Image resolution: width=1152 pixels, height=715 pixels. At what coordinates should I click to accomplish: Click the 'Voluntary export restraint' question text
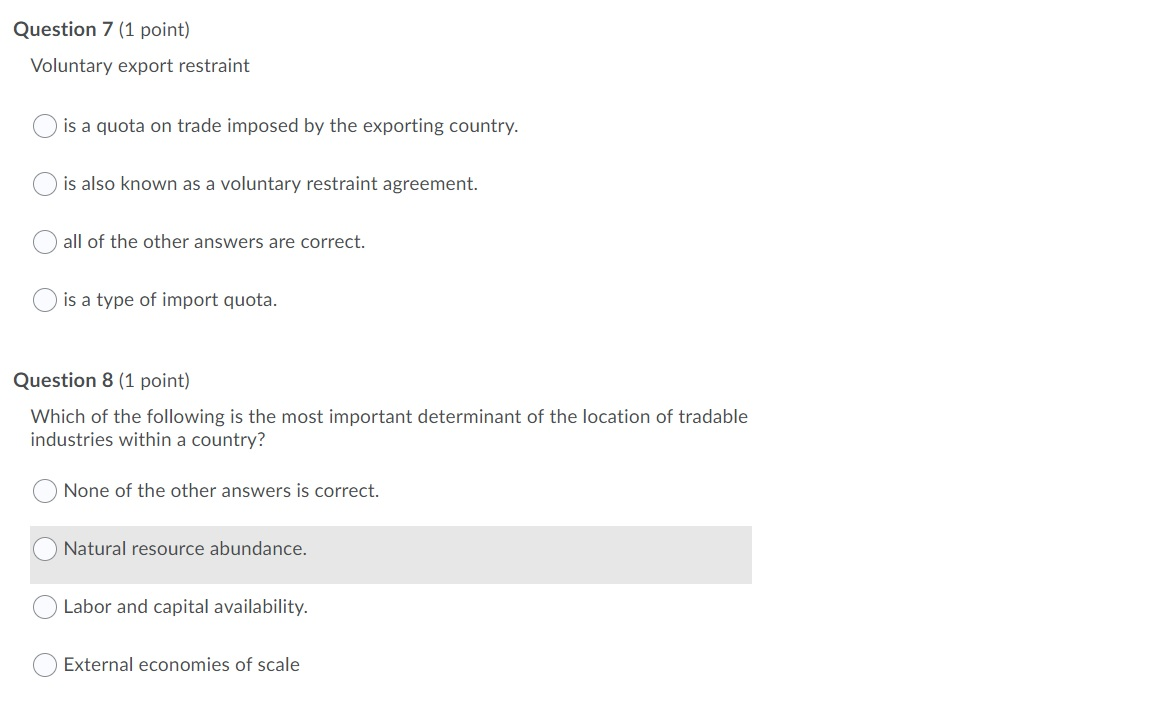(140, 65)
